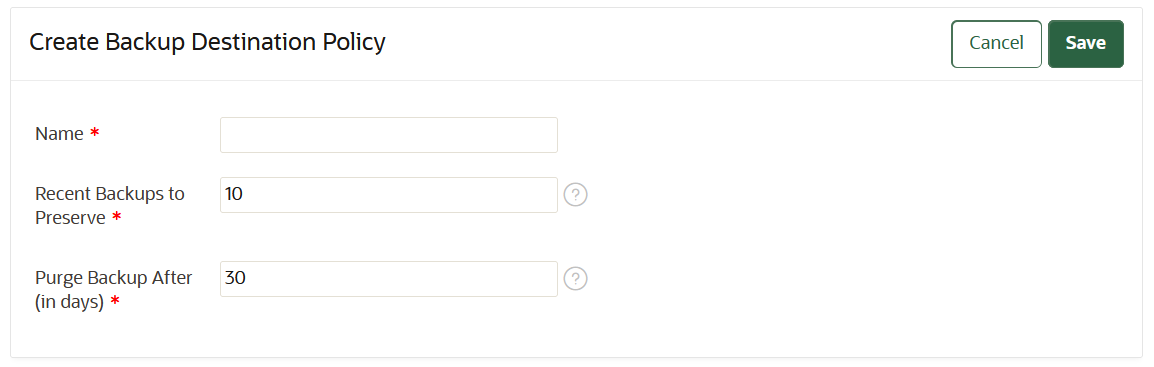
Task: Open help icon beside Recent Backups field
Action: point(576,195)
